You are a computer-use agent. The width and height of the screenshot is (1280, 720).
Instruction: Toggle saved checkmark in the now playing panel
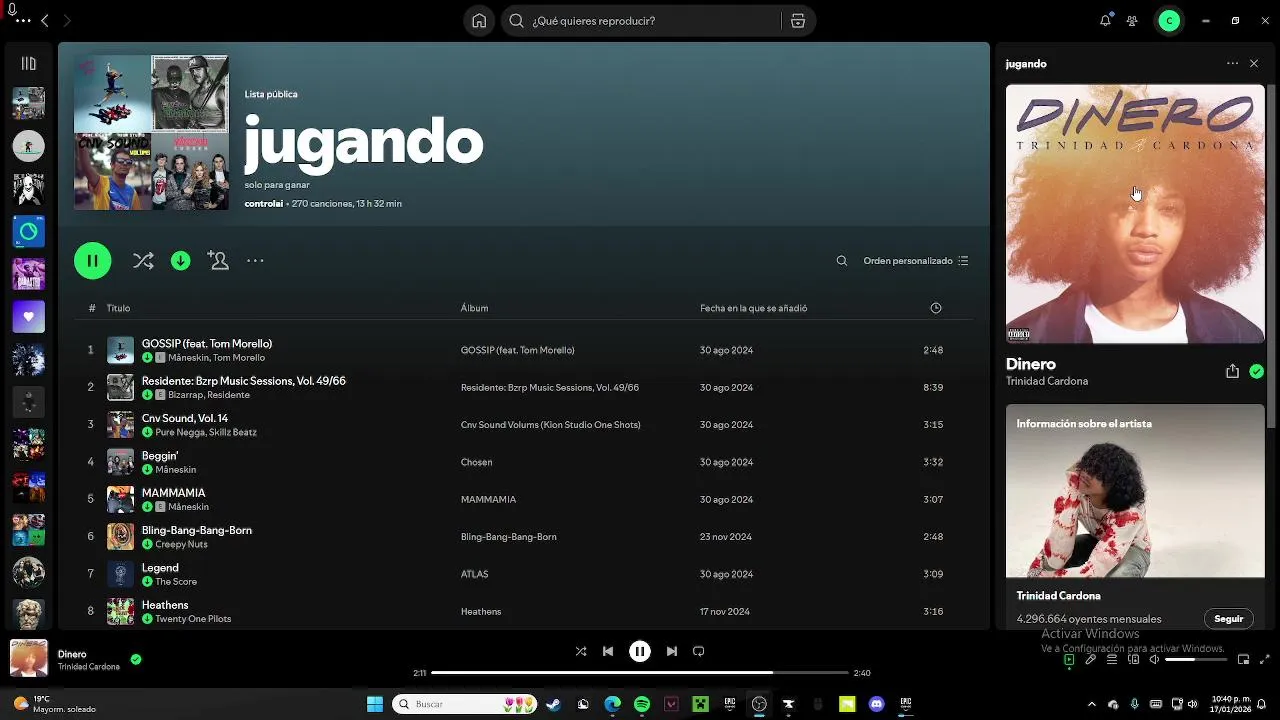[x=1256, y=371]
